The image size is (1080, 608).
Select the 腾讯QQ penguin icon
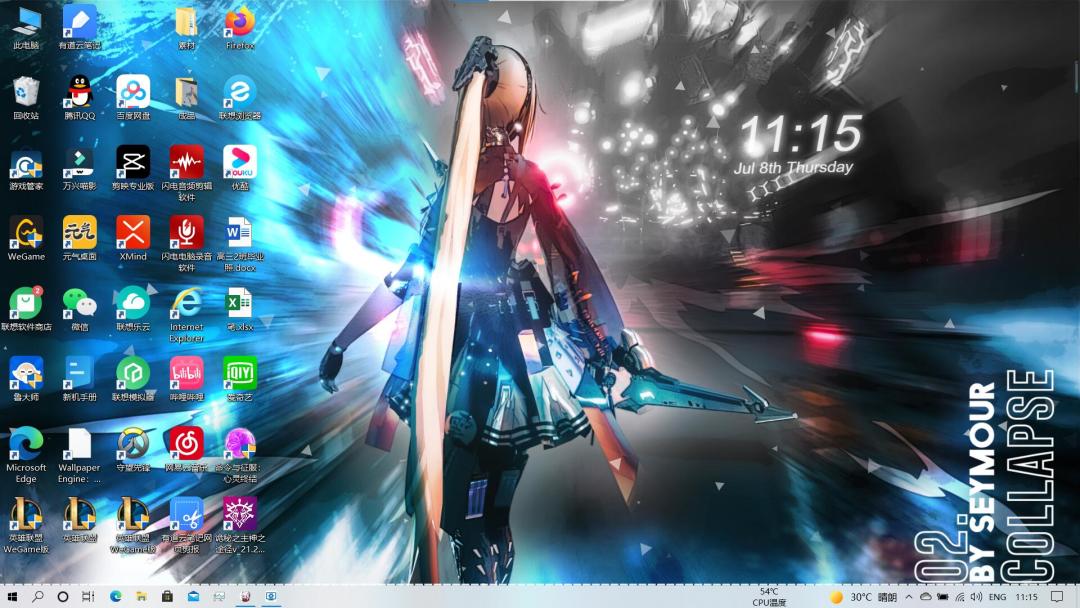tap(79, 96)
